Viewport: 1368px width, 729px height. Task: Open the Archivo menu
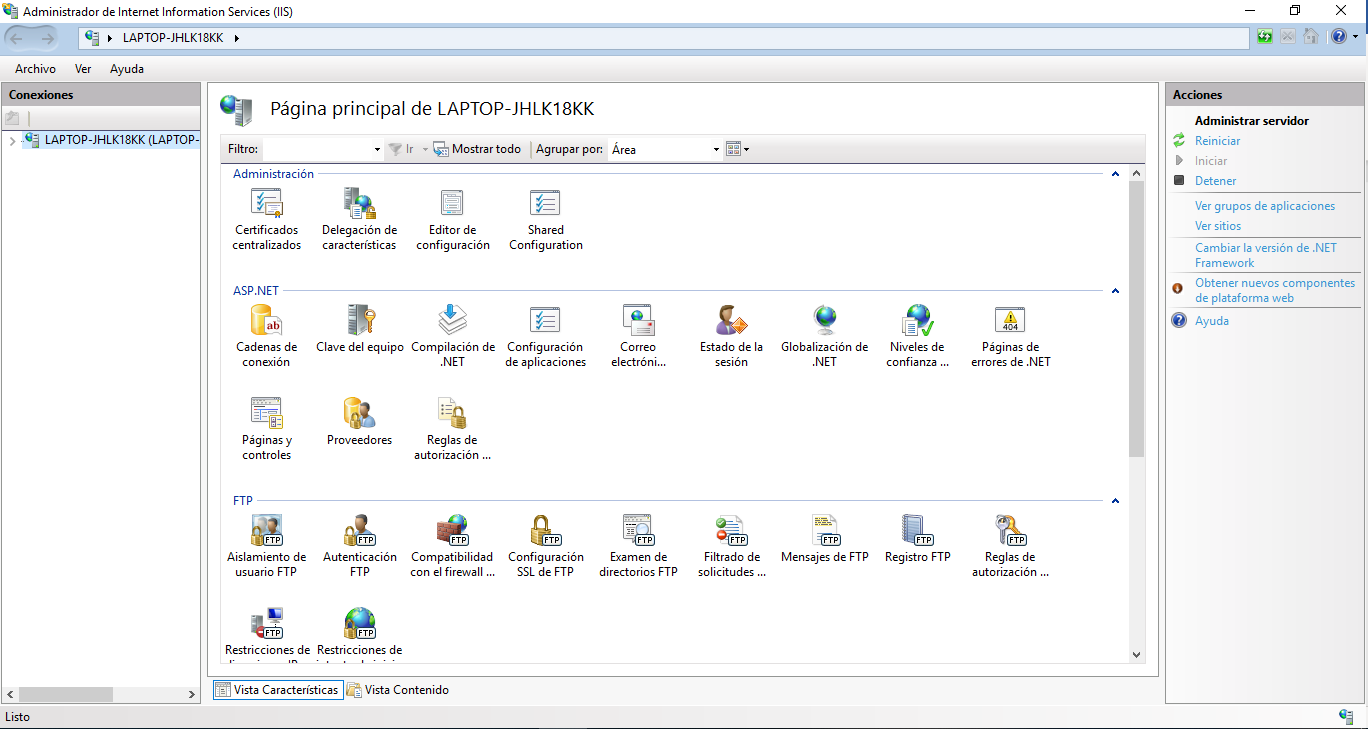[35, 69]
